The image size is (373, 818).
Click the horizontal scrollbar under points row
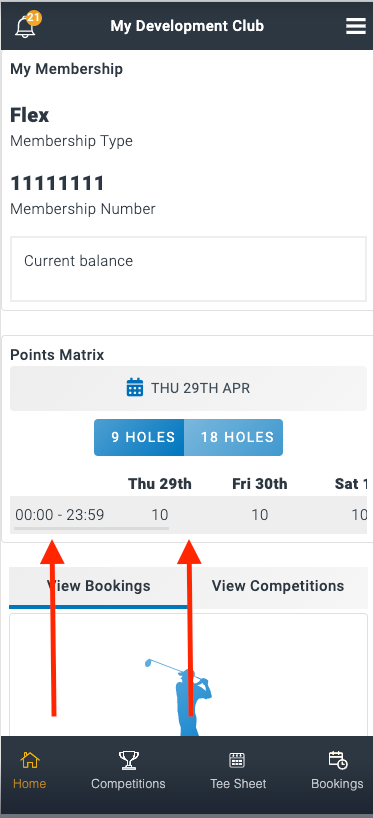tap(91, 528)
